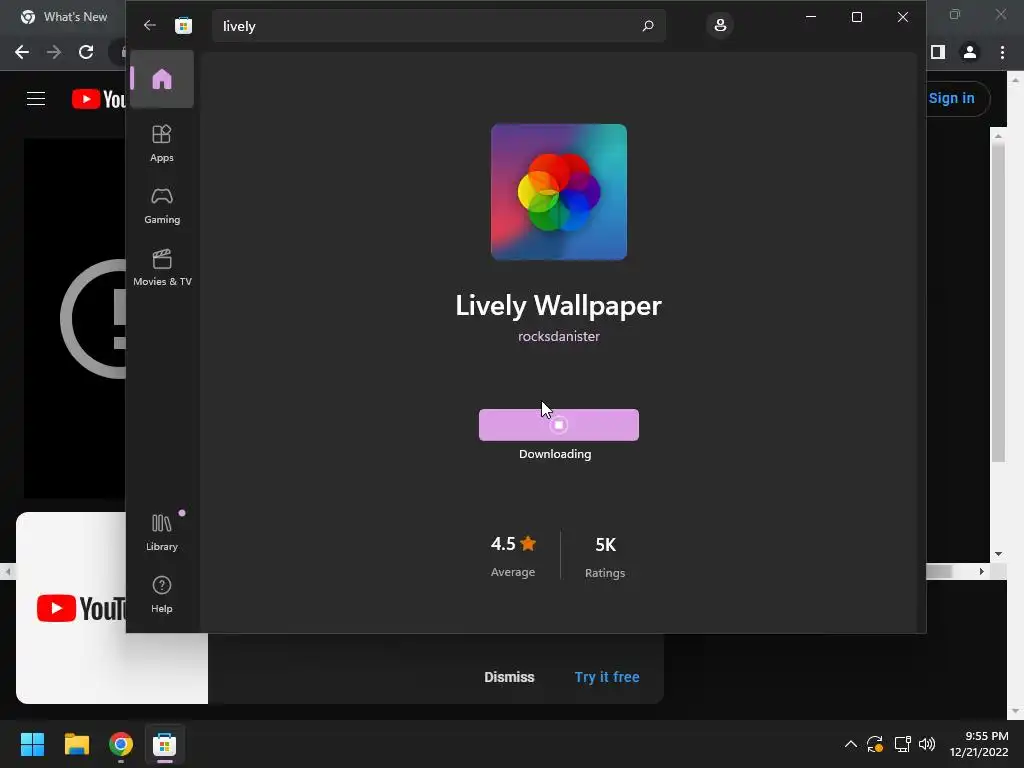Viewport: 1024px width, 768px height.
Task: Open the rocksdanister publisher link
Action: click(558, 336)
